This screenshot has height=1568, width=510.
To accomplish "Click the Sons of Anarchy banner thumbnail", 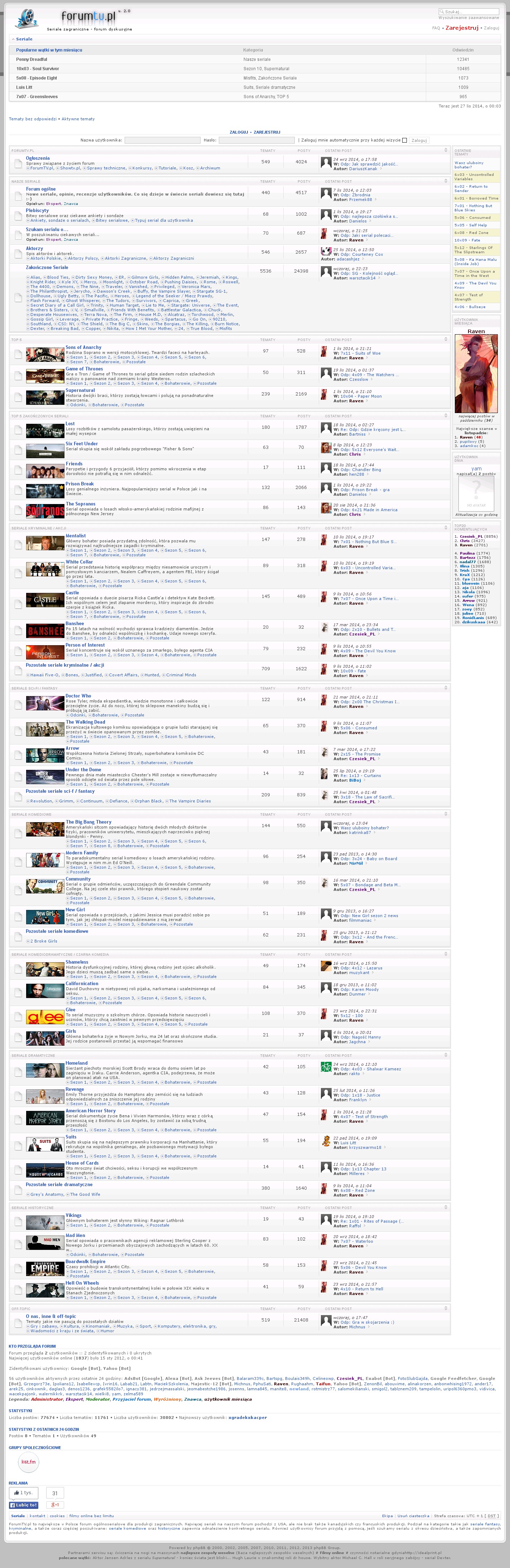I will [x=45, y=354].
